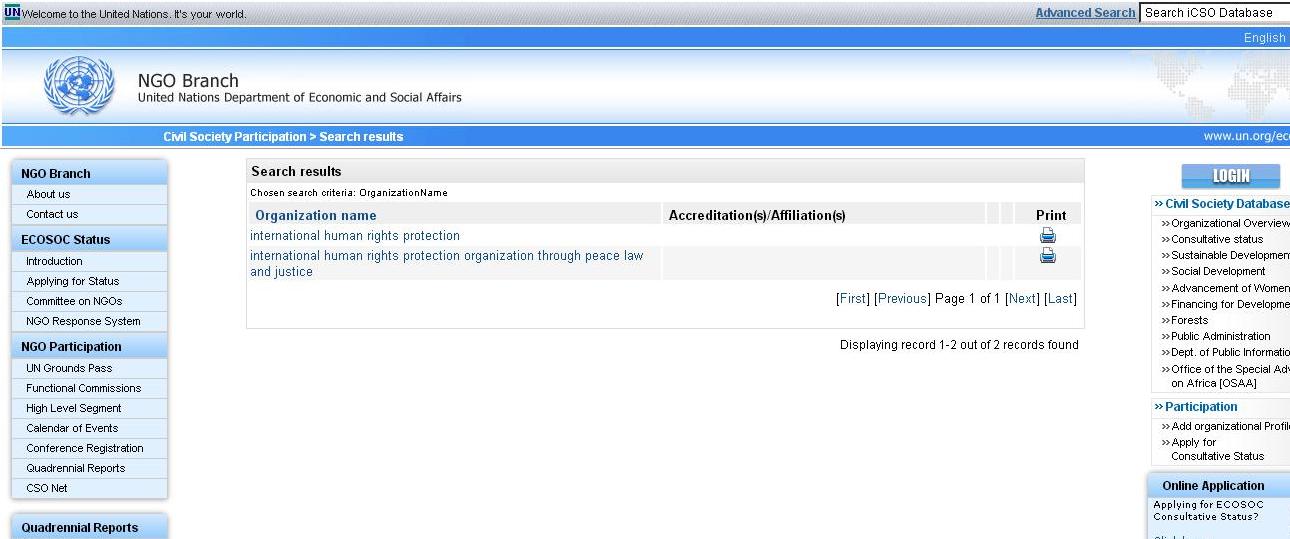Go to Last results page
The width and height of the screenshot is (1290, 539).
[1060, 299]
